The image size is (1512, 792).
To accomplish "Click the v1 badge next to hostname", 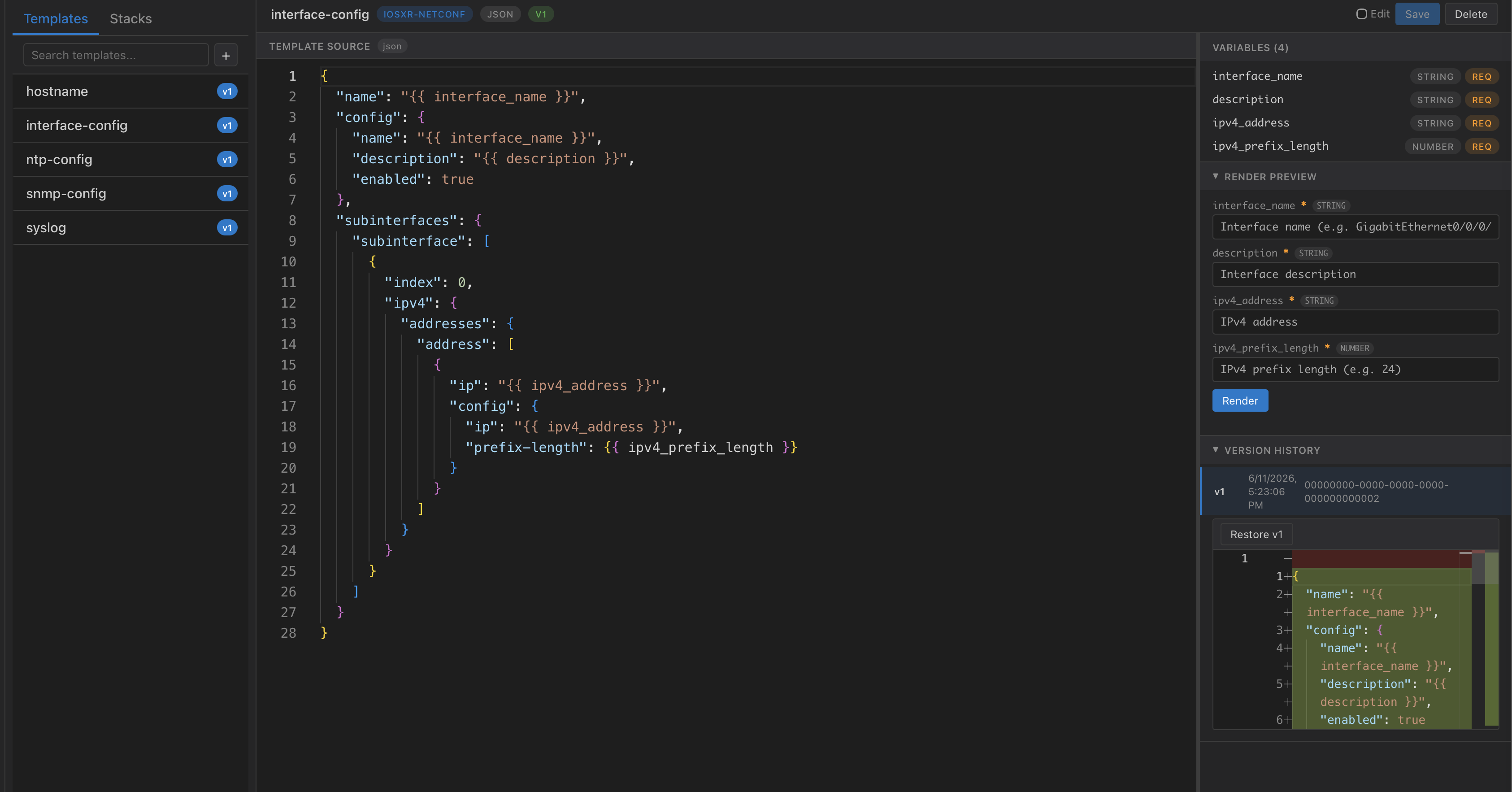I will coord(227,91).
